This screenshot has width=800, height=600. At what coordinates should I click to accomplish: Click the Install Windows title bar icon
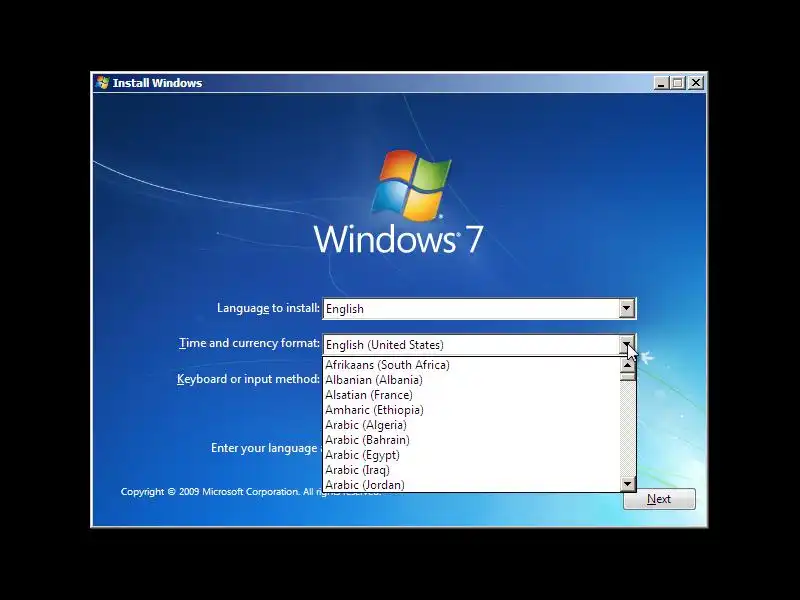(103, 83)
